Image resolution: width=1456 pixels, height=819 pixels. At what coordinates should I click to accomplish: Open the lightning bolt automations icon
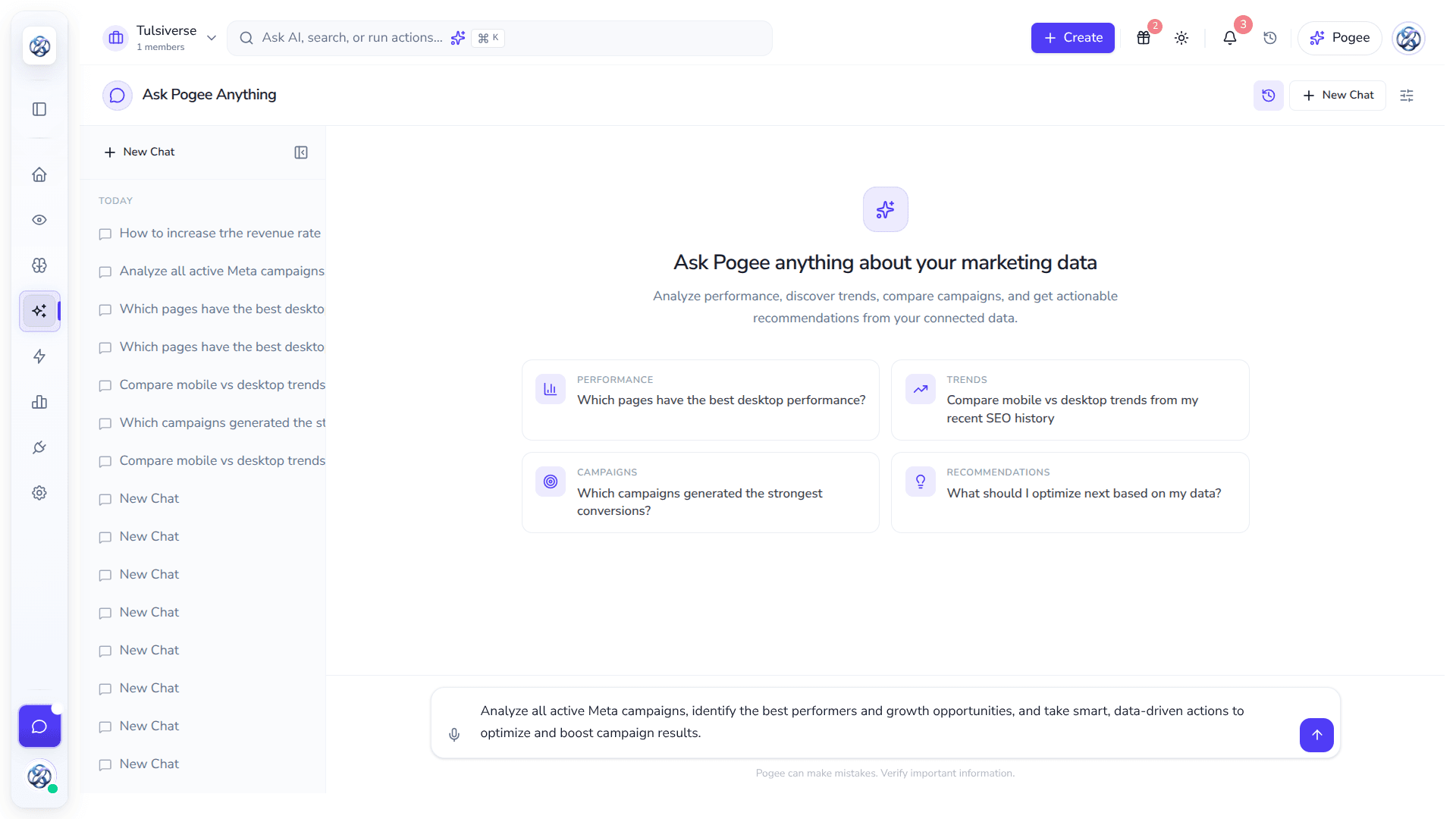click(x=39, y=356)
